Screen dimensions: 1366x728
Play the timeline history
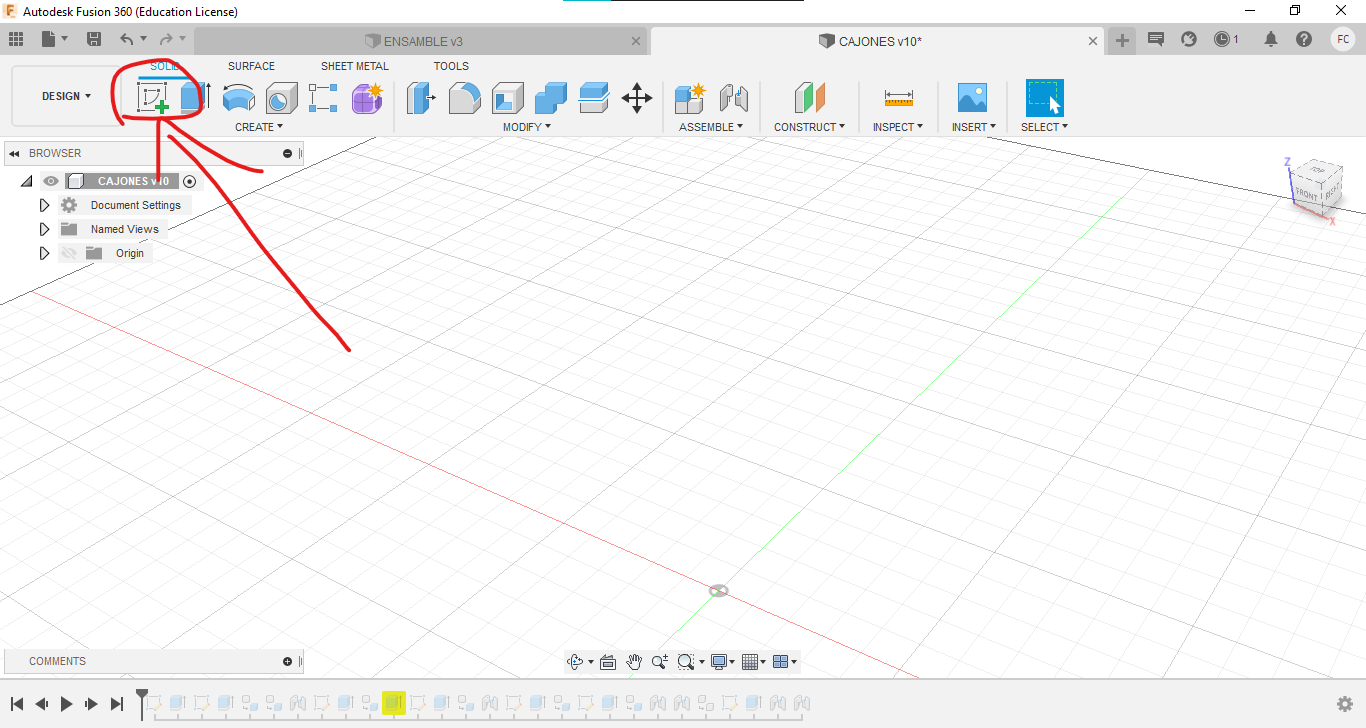coord(66,704)
